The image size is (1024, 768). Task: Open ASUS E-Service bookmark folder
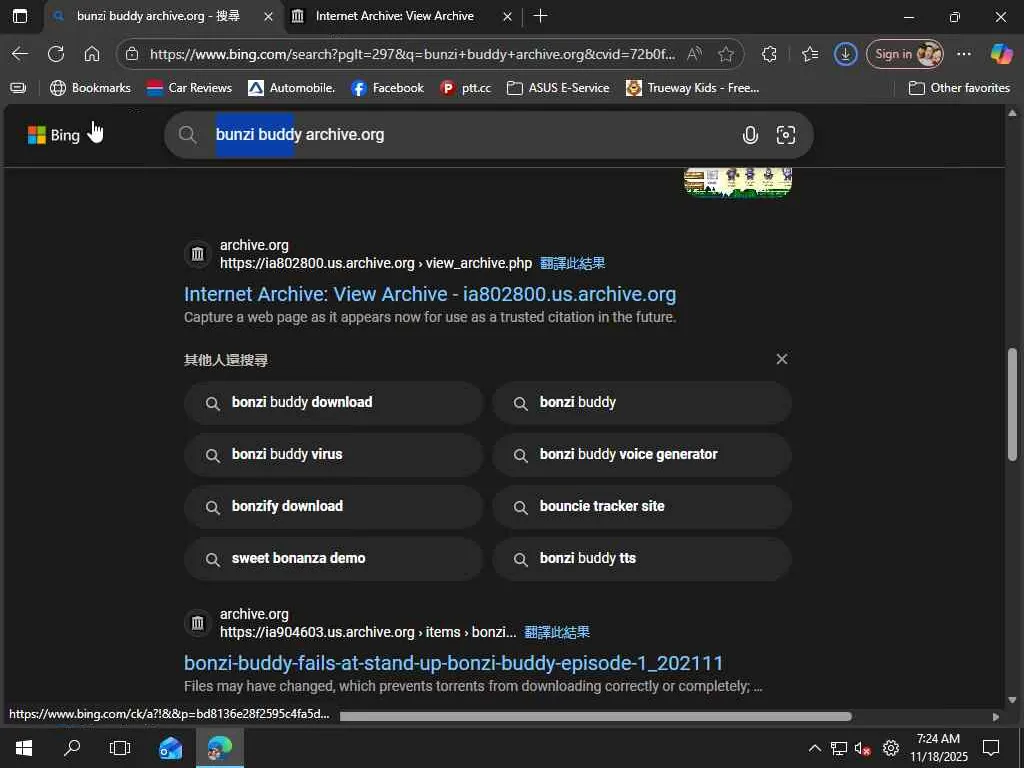coord(558,88)
